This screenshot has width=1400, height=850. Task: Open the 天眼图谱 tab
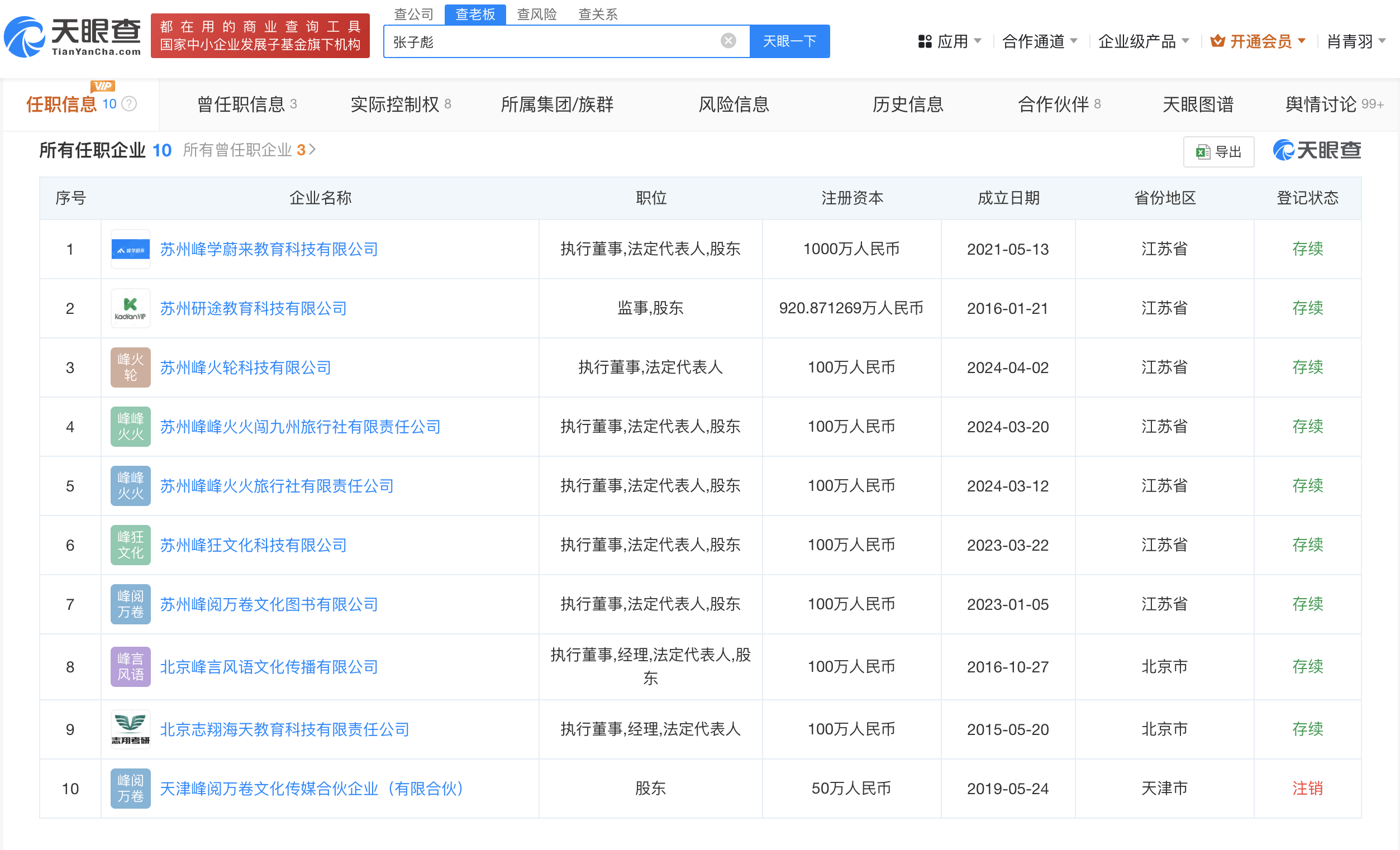point(1198,104)
